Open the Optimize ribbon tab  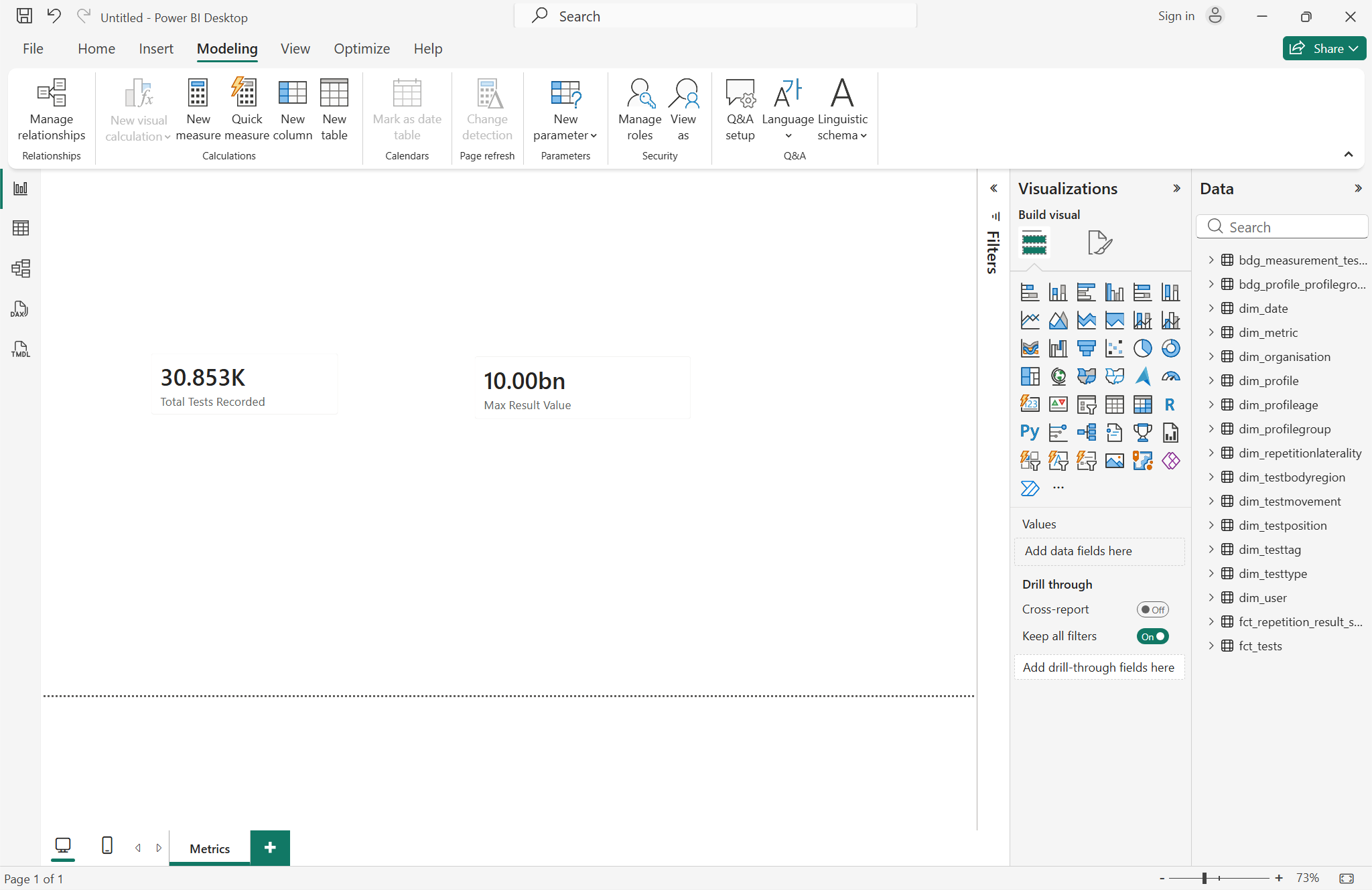(362, 49)
